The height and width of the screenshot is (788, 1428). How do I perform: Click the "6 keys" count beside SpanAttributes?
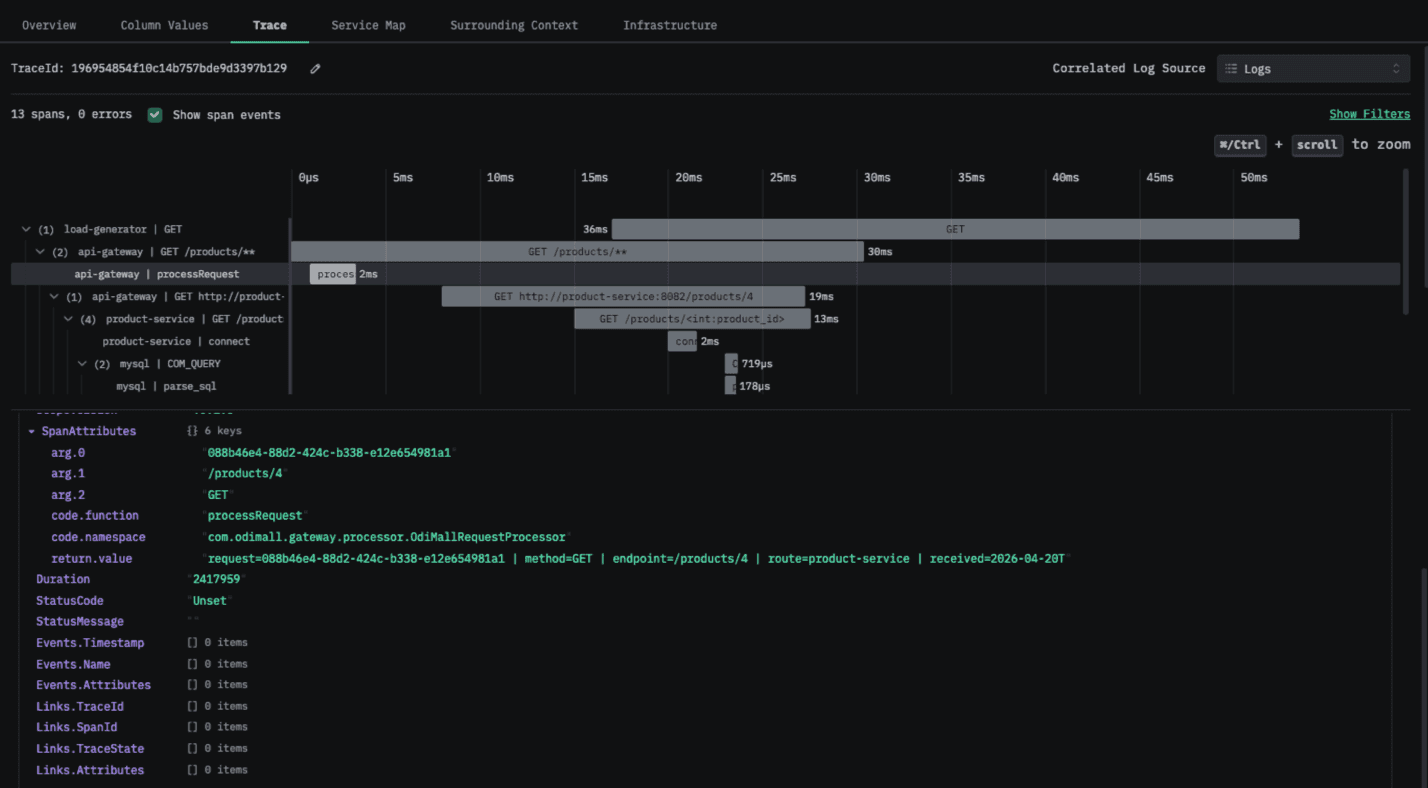pos(223,431)
